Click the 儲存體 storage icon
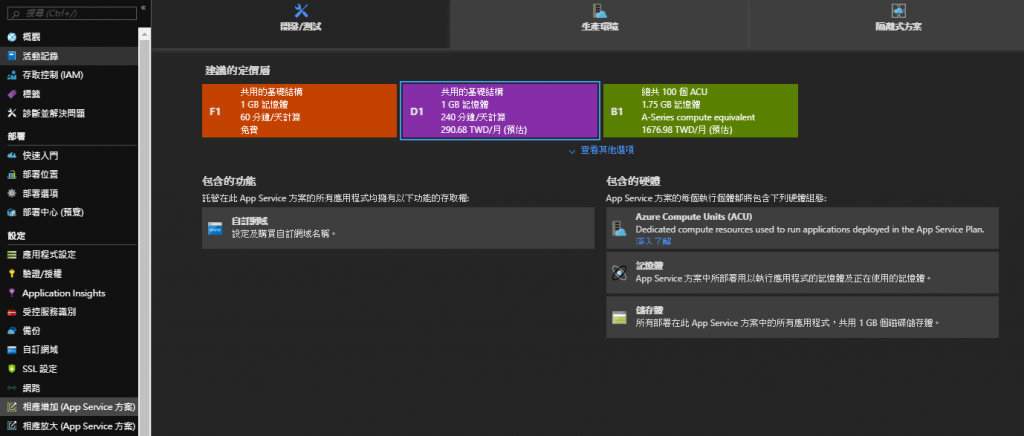 coord(619,317)
